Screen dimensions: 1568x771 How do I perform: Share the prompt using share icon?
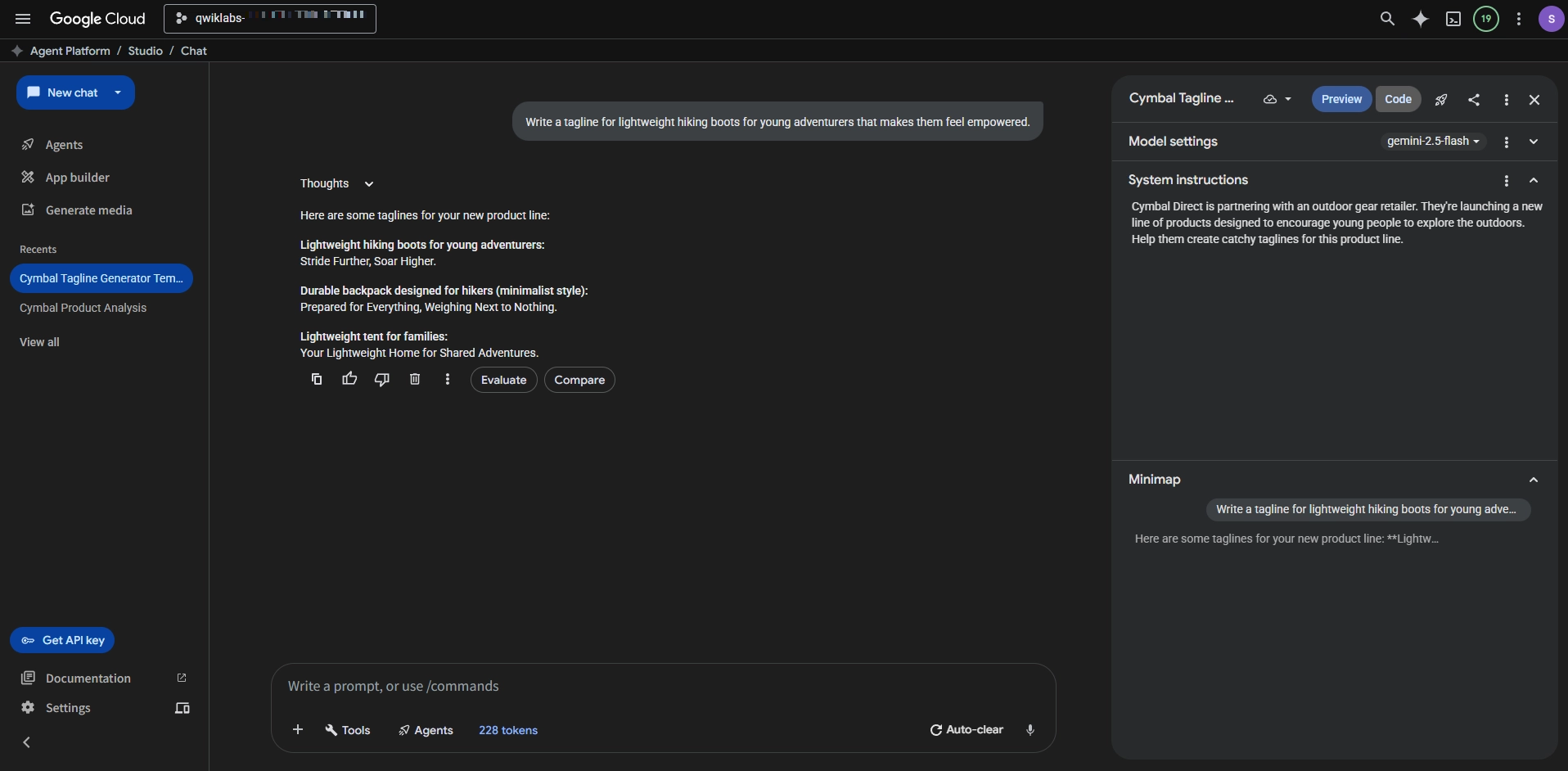tap(1474, 99)
